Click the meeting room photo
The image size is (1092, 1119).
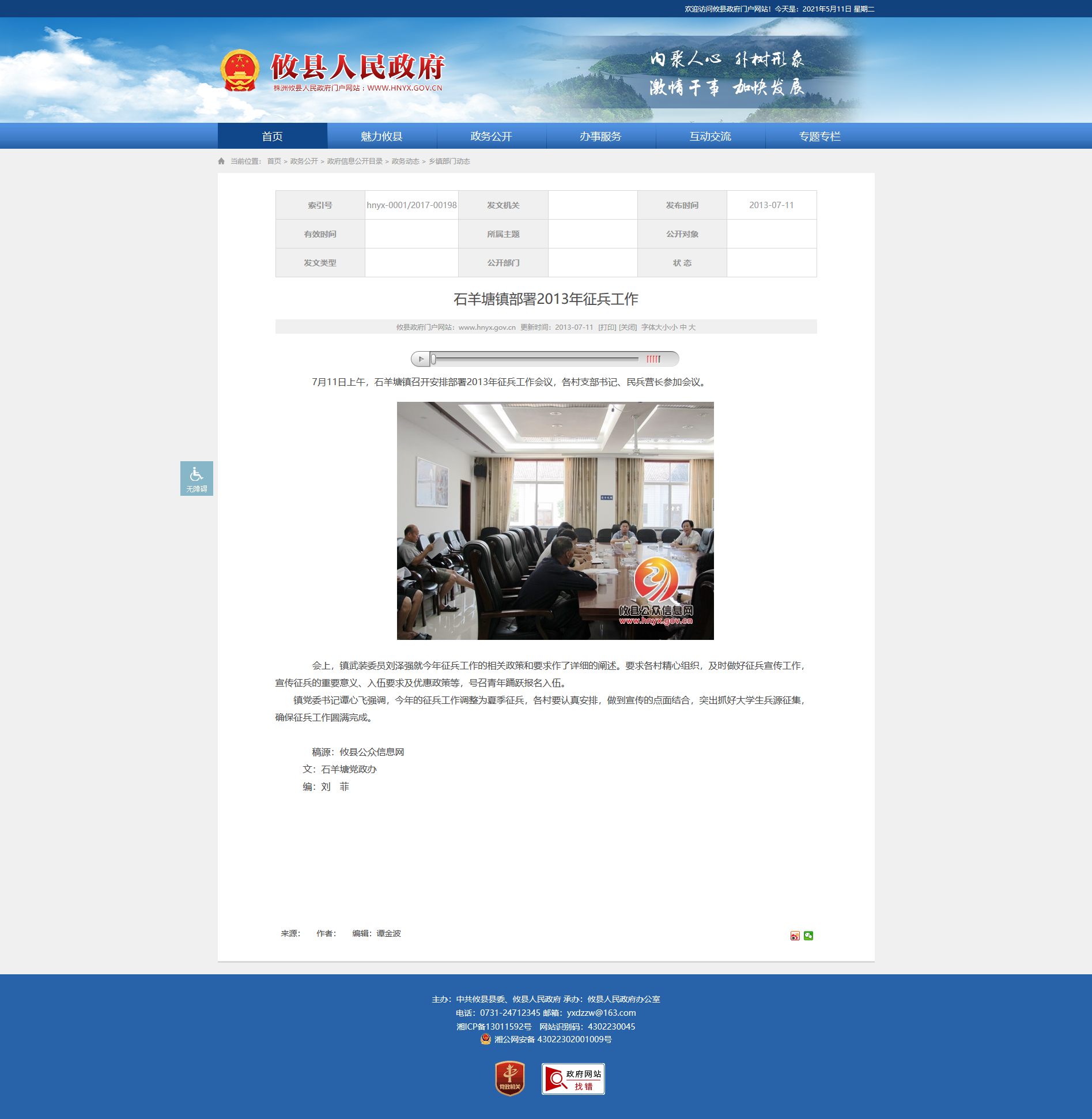pyautogui.click(x=555, y=521)
